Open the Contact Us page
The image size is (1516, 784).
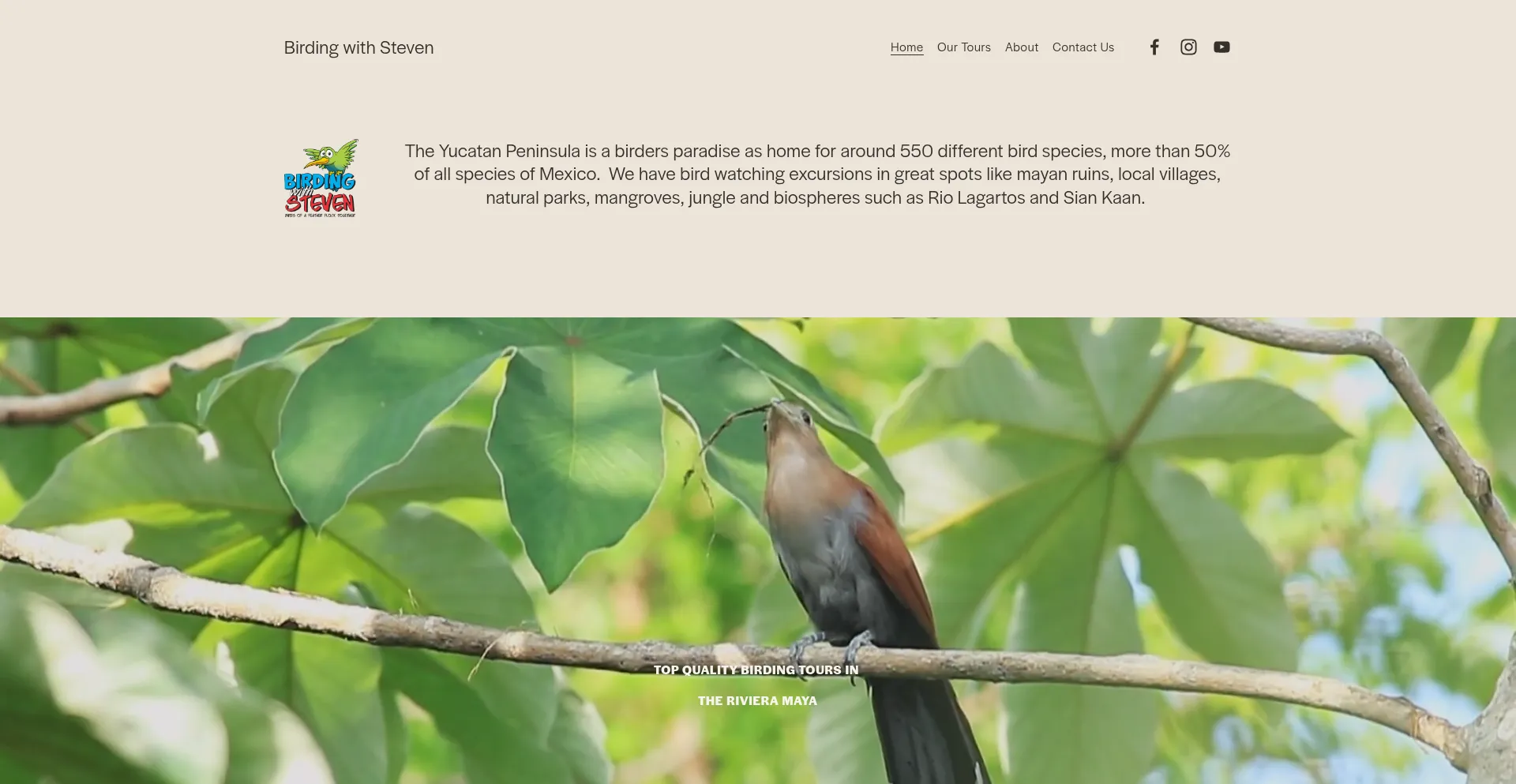coord(1083,47)
